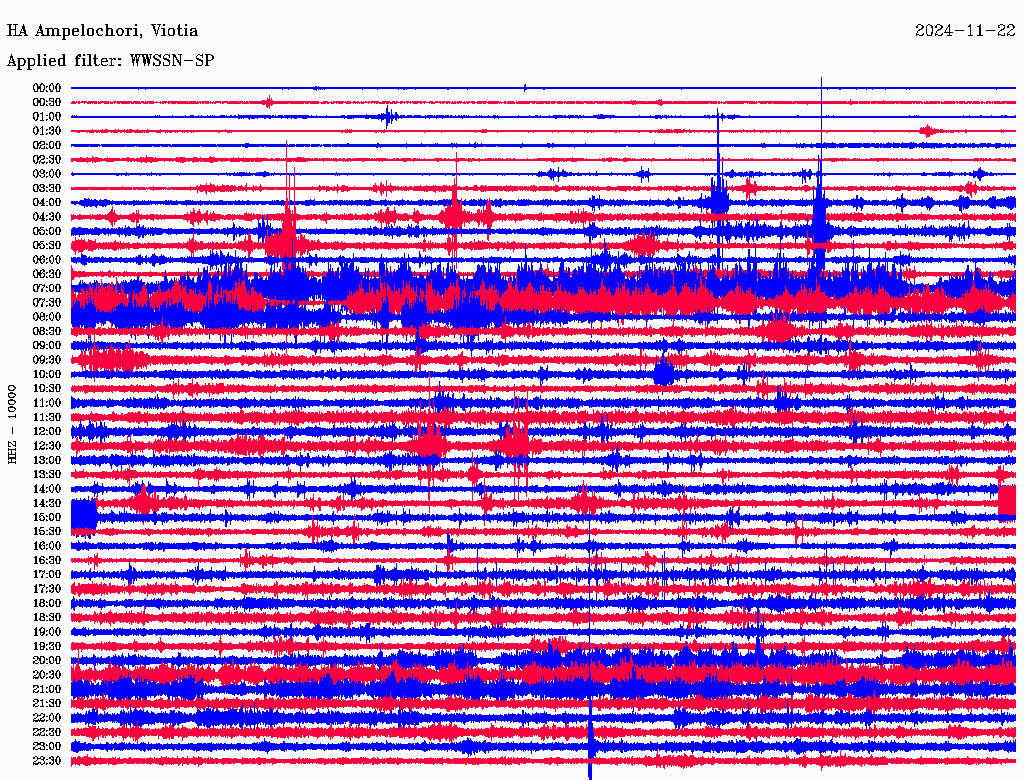Select the 17:30 time label
Viewport: 1024px width, 780px height.
point(47,588)
